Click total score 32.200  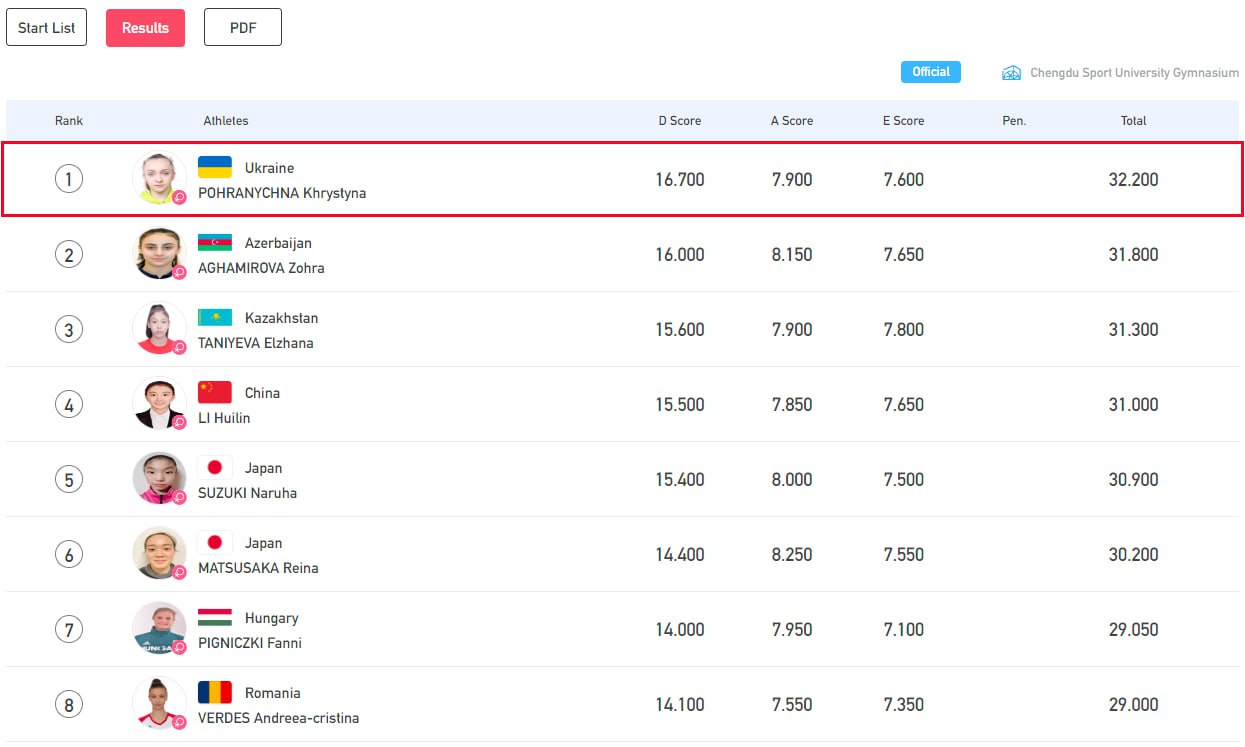pyautogui.click(x=1133, y=180)
